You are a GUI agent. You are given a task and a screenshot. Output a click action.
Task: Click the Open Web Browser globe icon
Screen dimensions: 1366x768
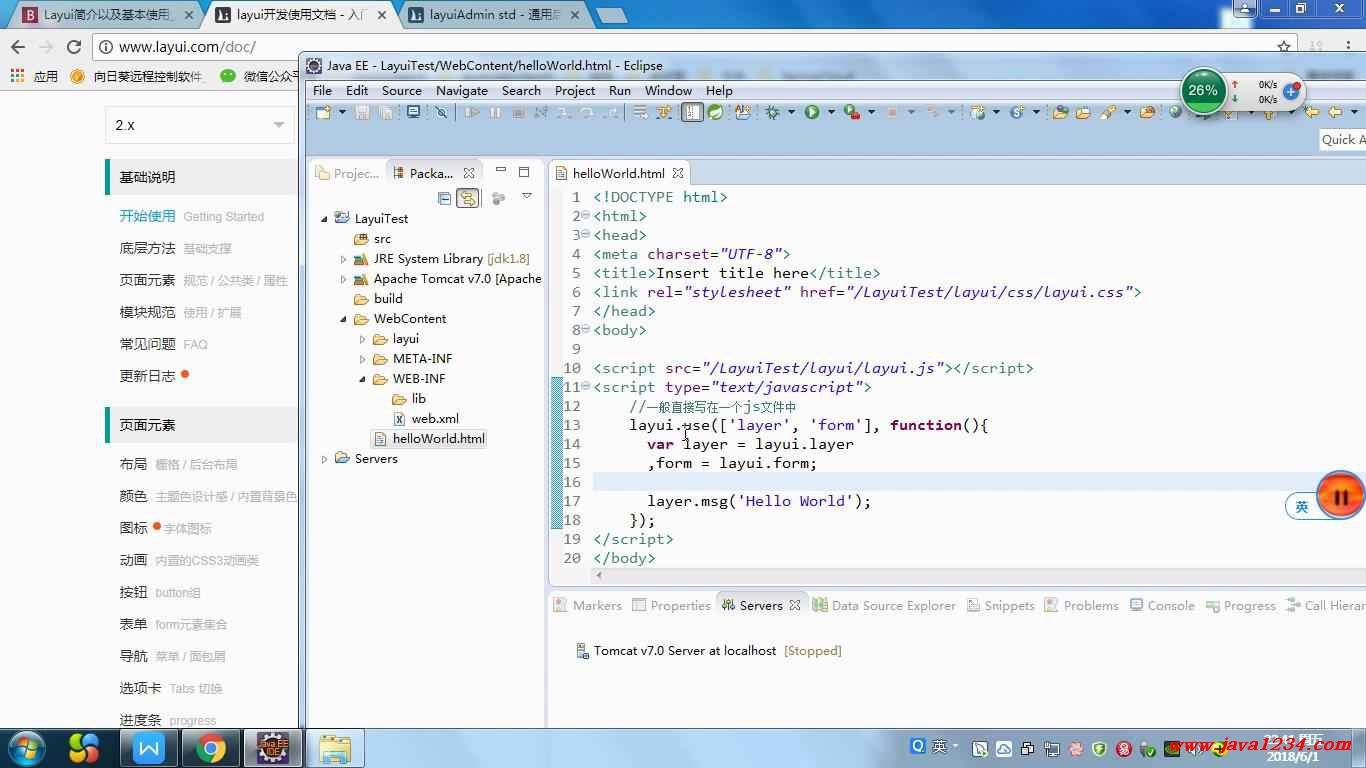click(x=1175, y=112)
